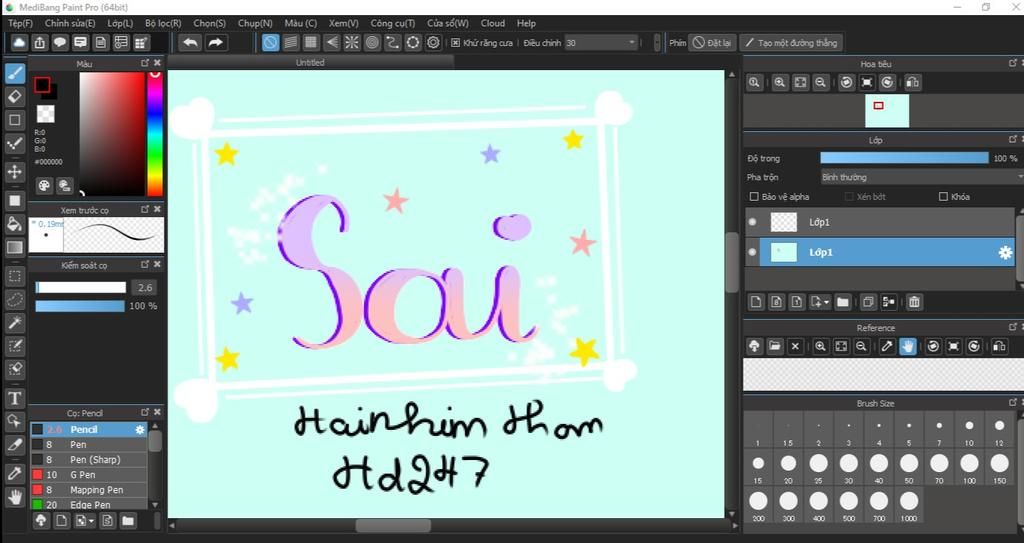Enable the concentric circle snap guide
This screenshot has width=1024, height=543.
[x=372, y=43]
